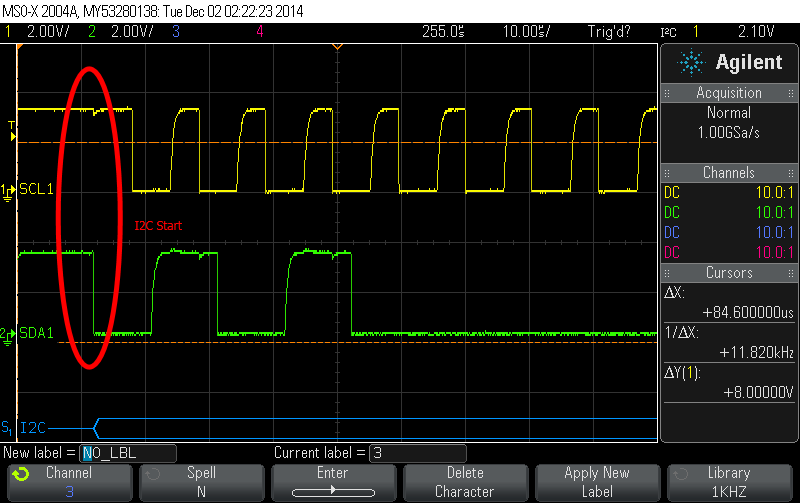Open the Library 1KHZ softkey
Image resolution: width=800 pixels, height=503 pixels.
pos(729,482)
